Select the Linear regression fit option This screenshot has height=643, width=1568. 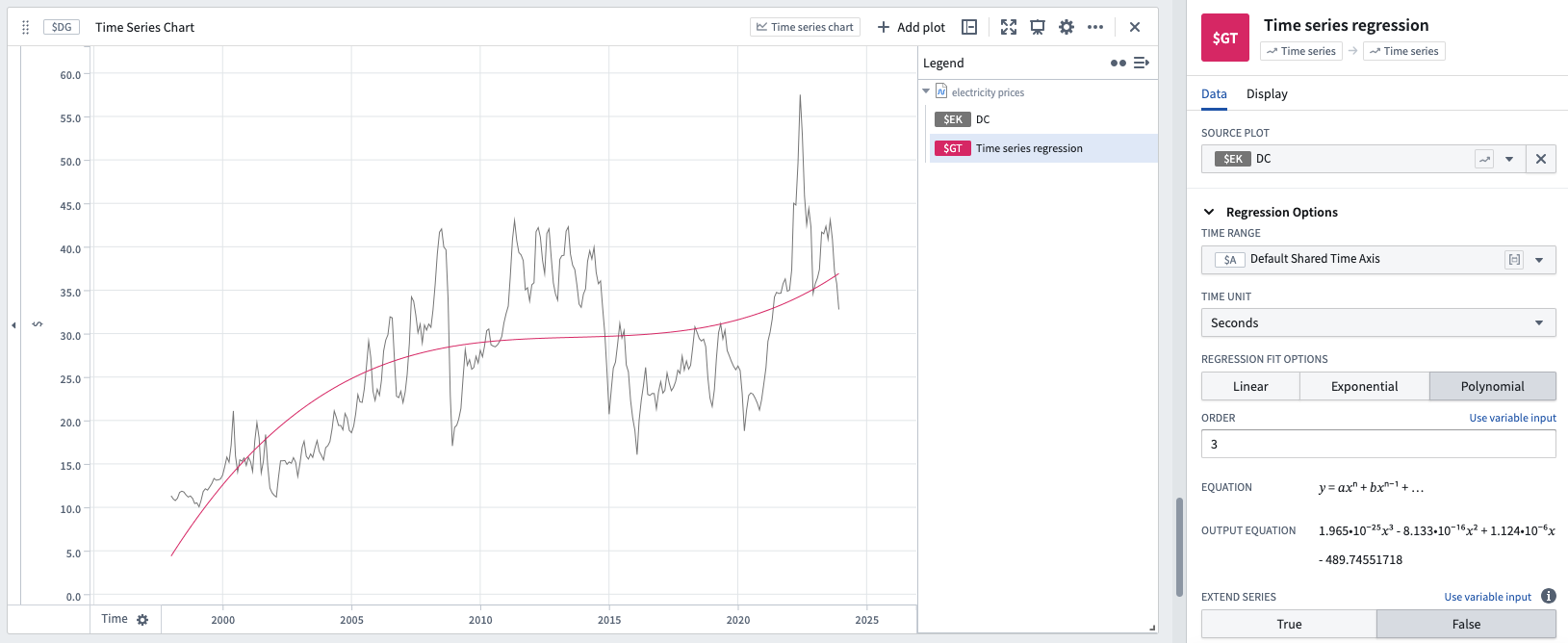pos(1250,386)
